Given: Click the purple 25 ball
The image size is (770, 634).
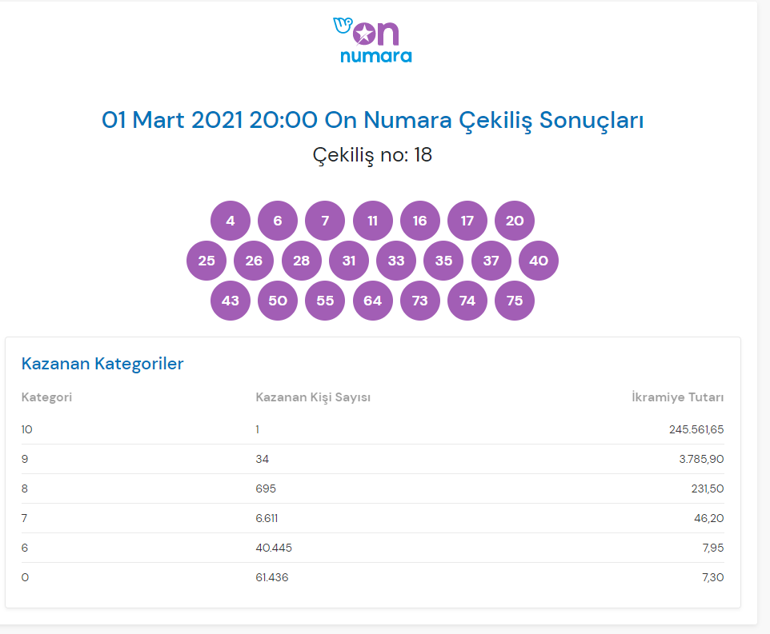Looking at the screenshot, I should 206,261.
